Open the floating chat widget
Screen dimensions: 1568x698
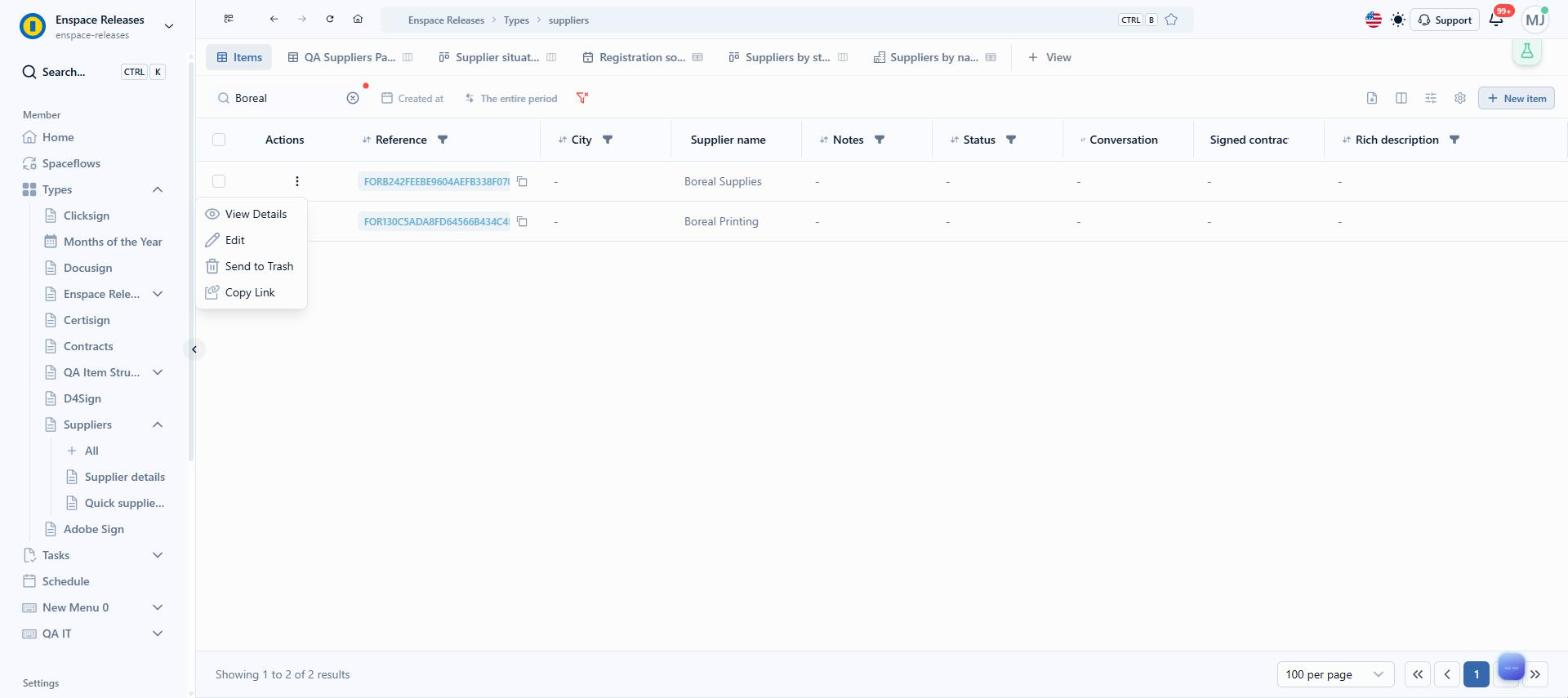pyautogui.click(x=1511, y=668)
